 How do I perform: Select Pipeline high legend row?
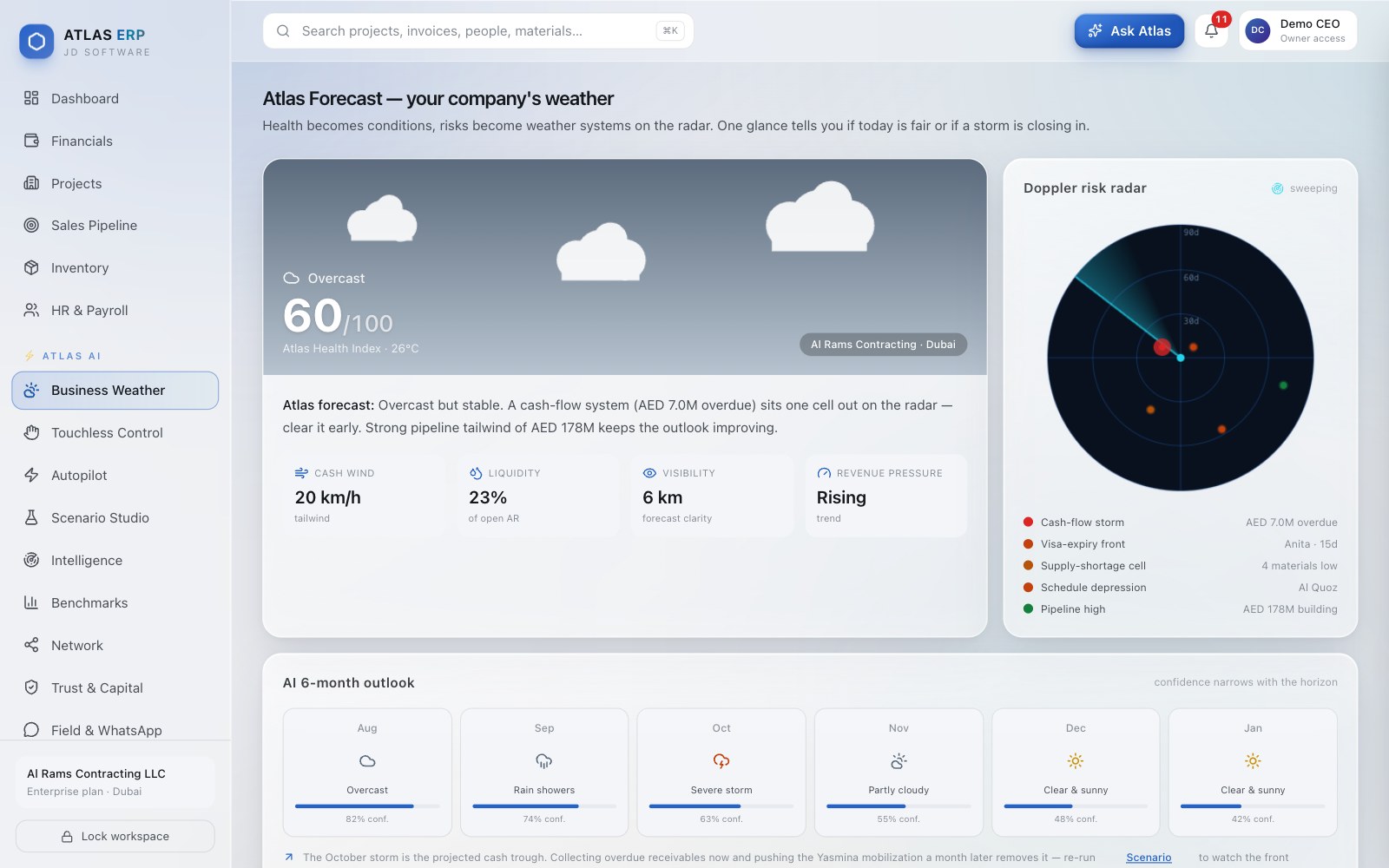tap(1180, 609)
